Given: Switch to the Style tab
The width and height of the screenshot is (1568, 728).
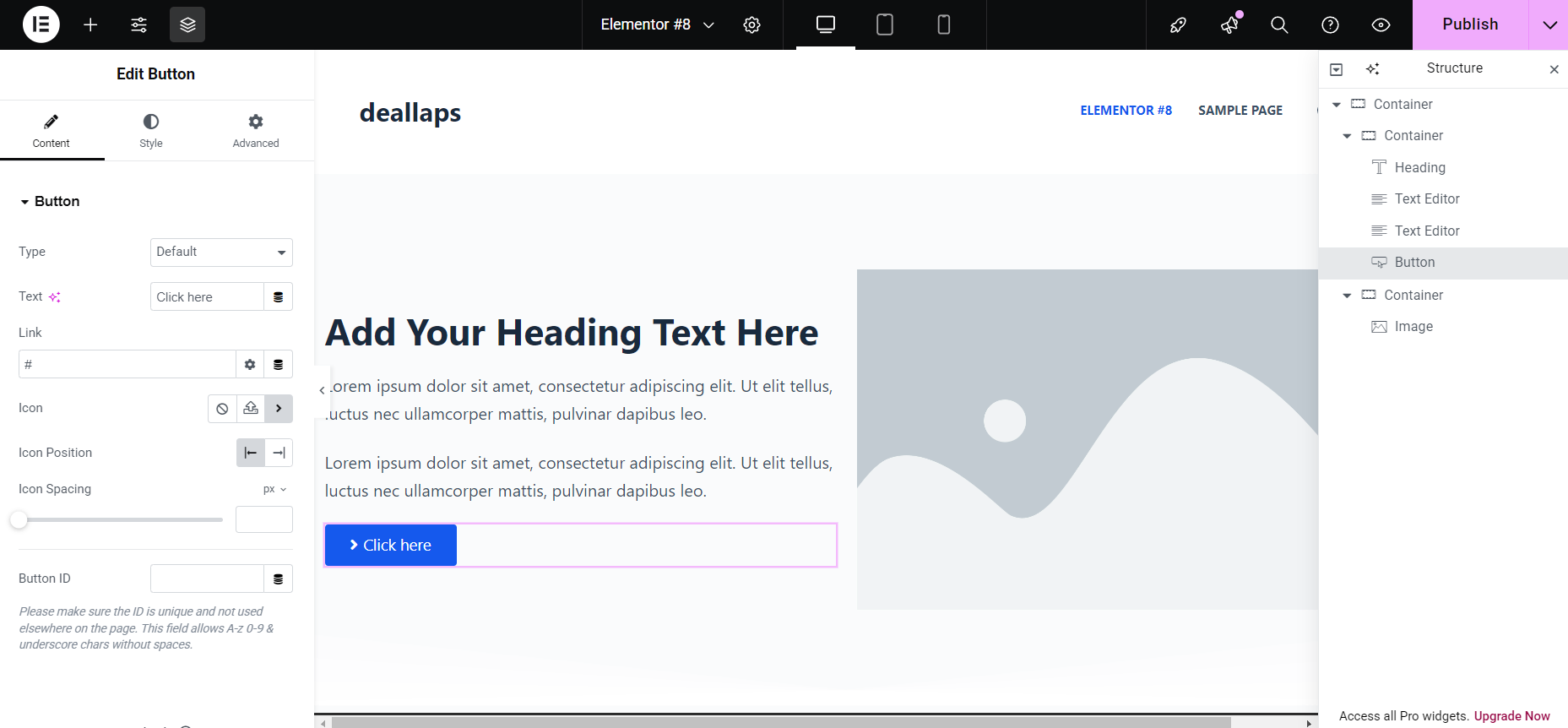Looking at the screenshot, I should click(x=151, y=131).
